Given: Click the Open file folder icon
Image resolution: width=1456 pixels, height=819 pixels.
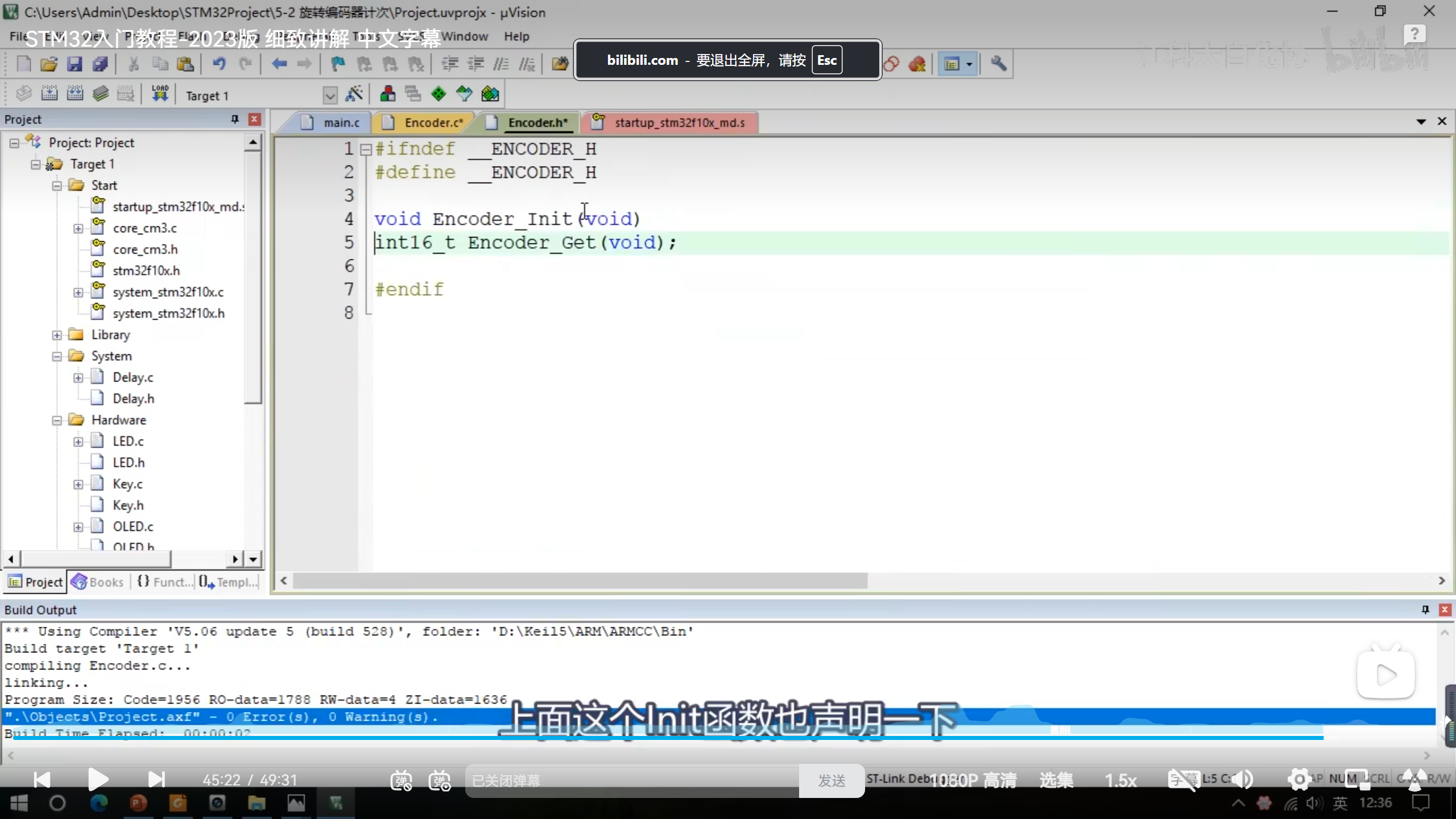Looking at the screenshot, I should [49, 64].
